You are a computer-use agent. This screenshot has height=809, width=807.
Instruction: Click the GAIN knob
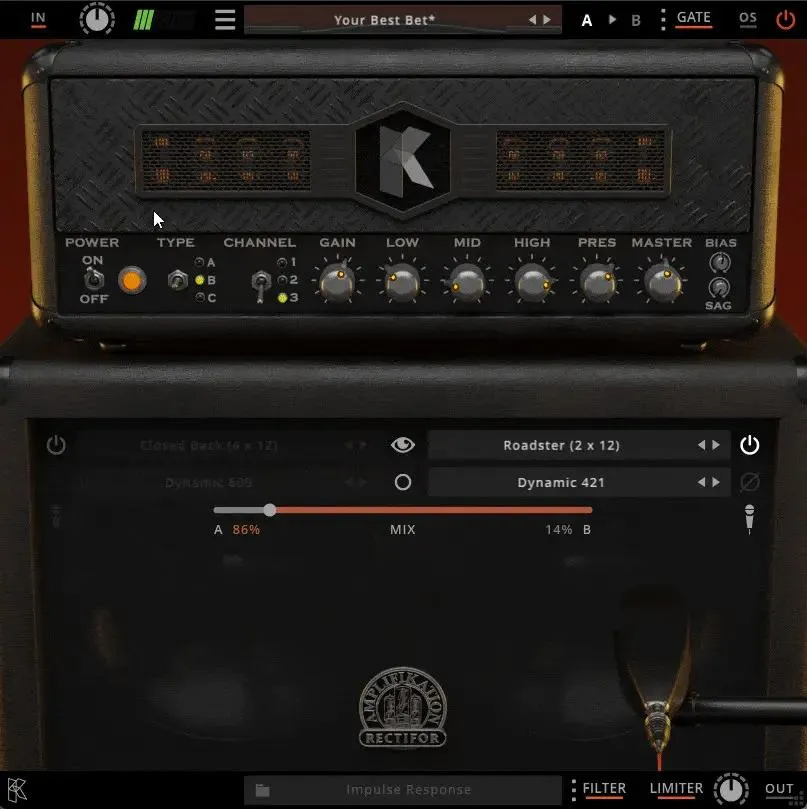(x=337, y=282)
